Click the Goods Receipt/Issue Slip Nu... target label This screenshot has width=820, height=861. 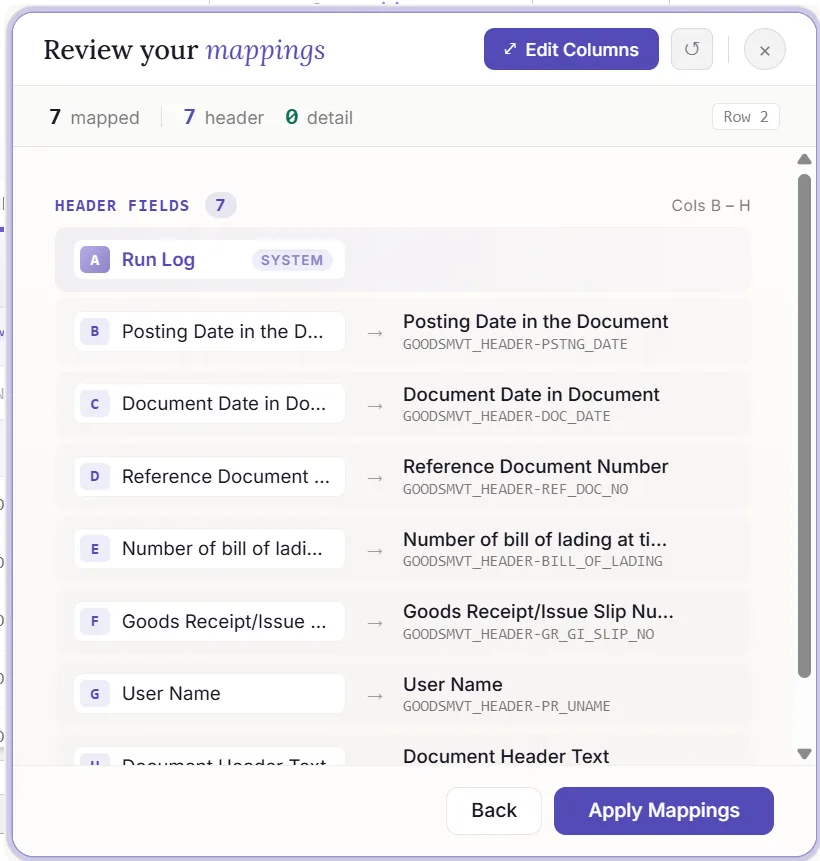click(x=538, y=611)
